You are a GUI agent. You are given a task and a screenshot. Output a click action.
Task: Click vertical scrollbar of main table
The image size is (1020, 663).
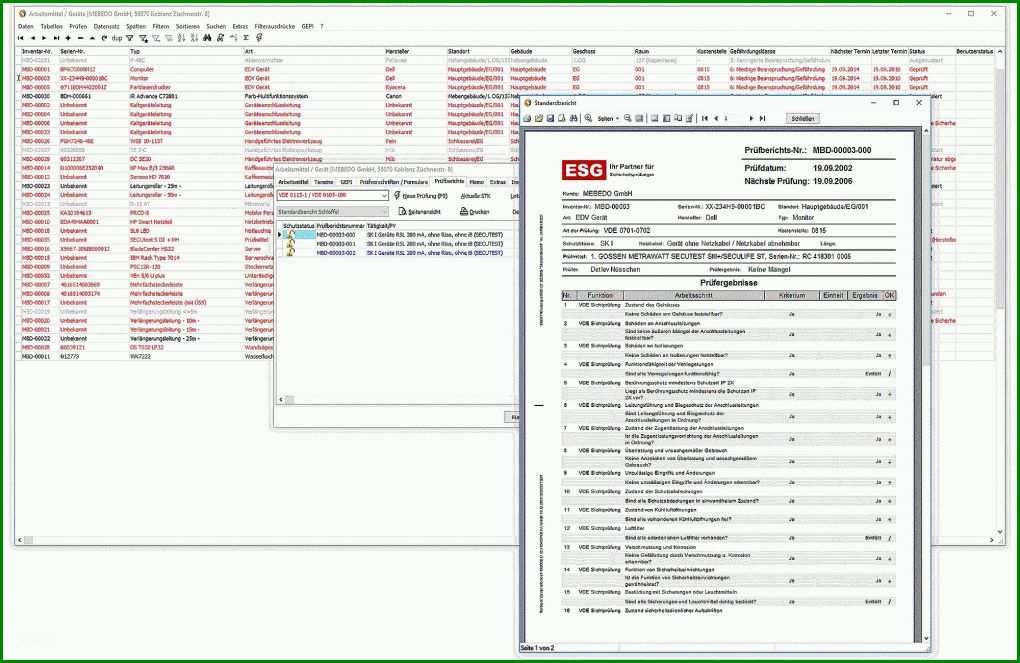click(x=1000, y=293)
